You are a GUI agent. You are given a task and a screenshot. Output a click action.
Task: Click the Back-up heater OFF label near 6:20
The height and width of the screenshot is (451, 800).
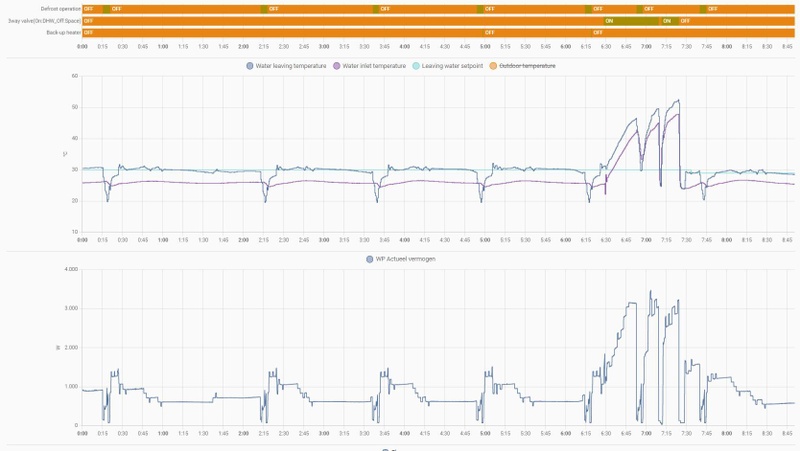tap(598, 33)
